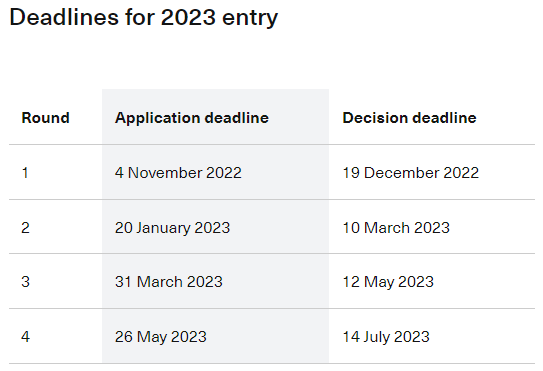Select the 'Round' column header
Screen dimensions: 543x371
tap(45, 118)
